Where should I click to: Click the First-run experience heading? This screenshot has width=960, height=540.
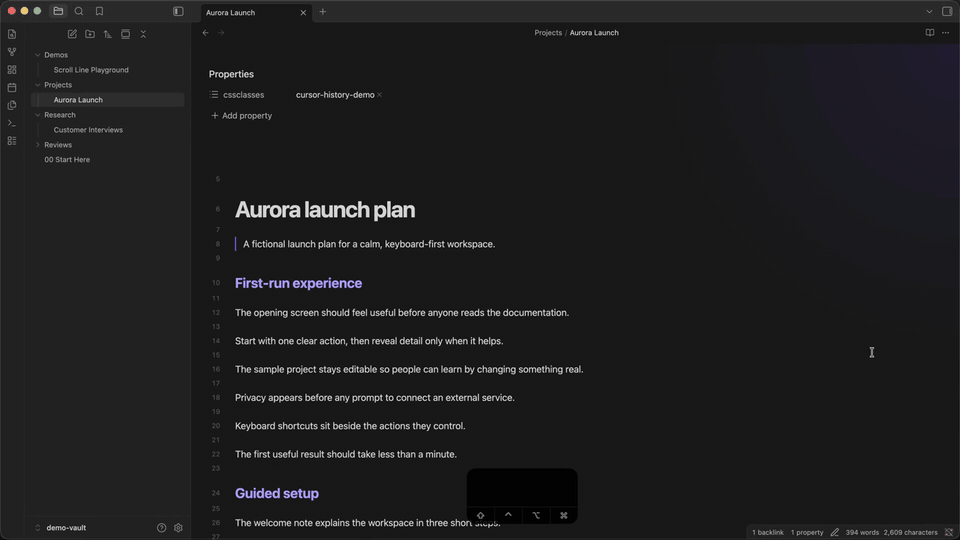pyautogui.click(x=298, y=283)
